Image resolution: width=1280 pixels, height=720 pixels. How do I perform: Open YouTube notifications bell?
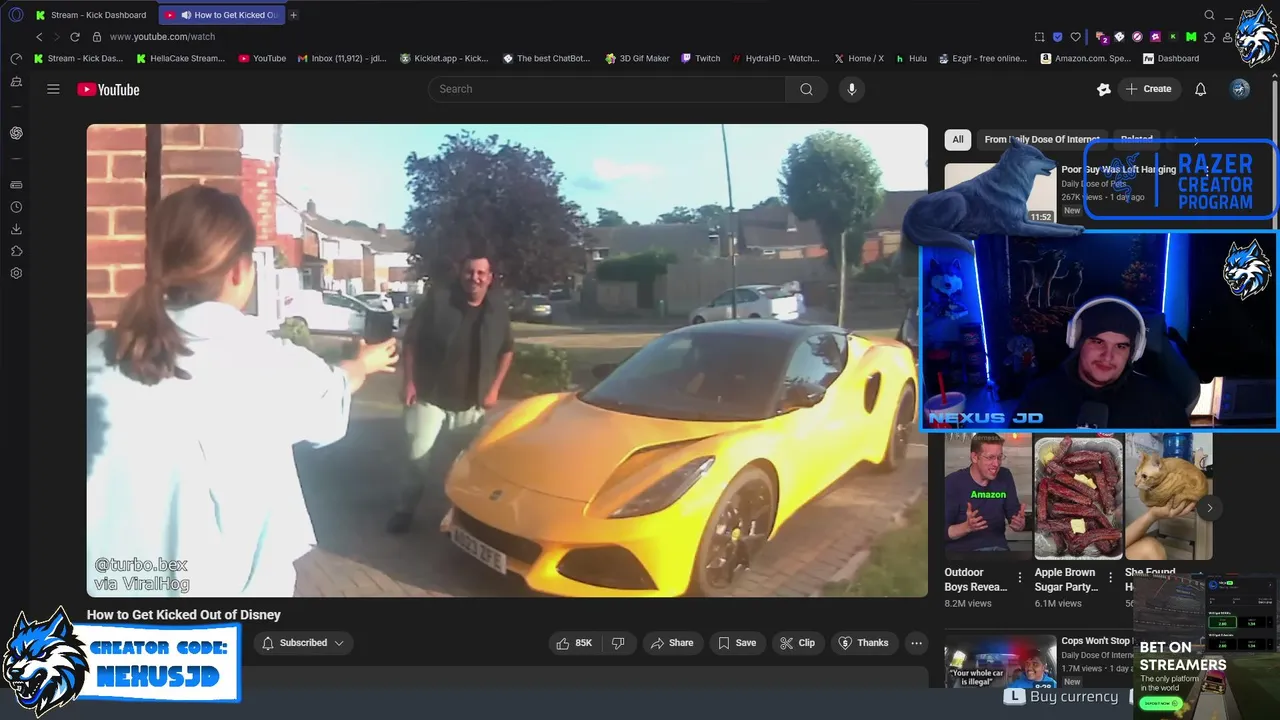point(1201,89)
